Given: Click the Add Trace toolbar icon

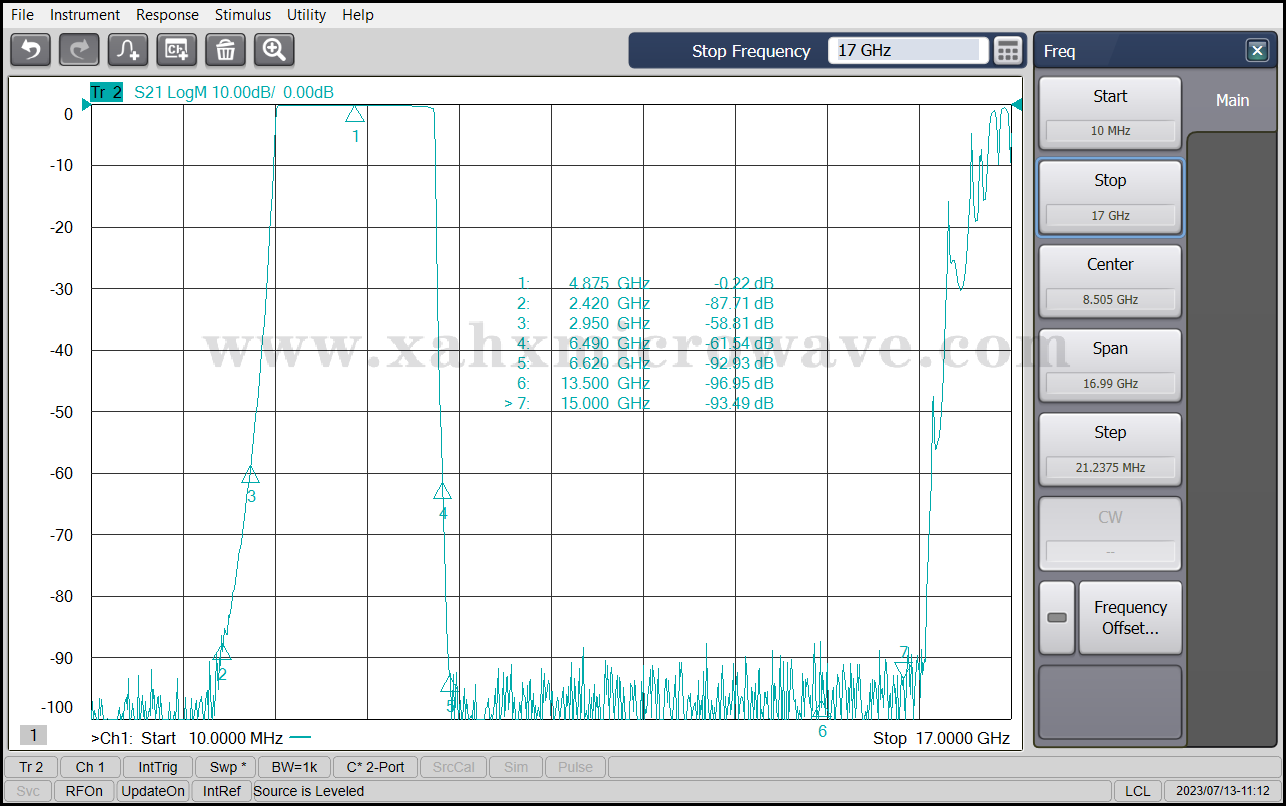Looking at the screenshot, I should click(x=128, y=49).
